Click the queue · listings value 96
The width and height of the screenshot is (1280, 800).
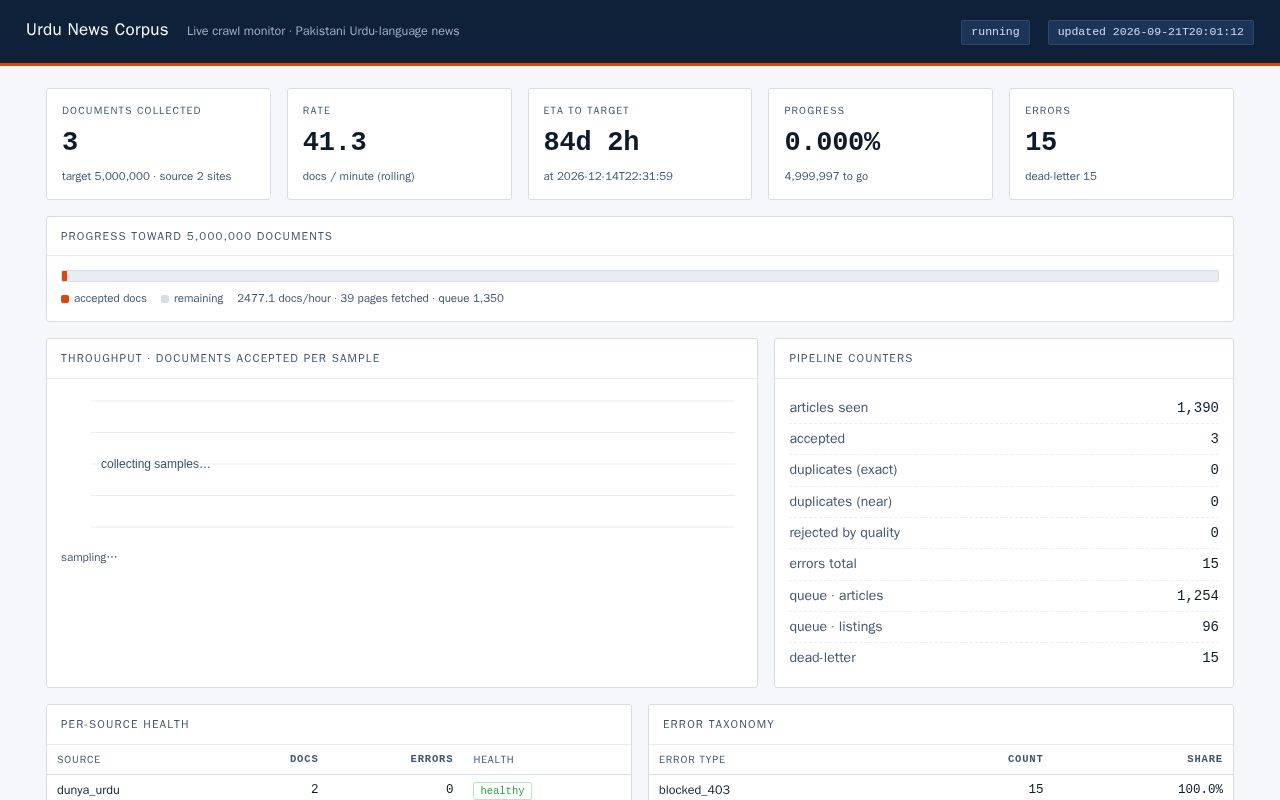[x=1210, y=627]
